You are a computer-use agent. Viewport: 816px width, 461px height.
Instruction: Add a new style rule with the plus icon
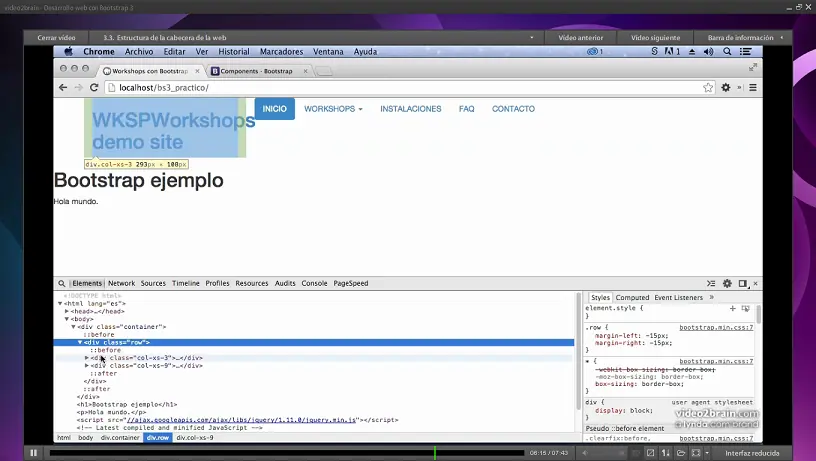[x=733, y=309]
